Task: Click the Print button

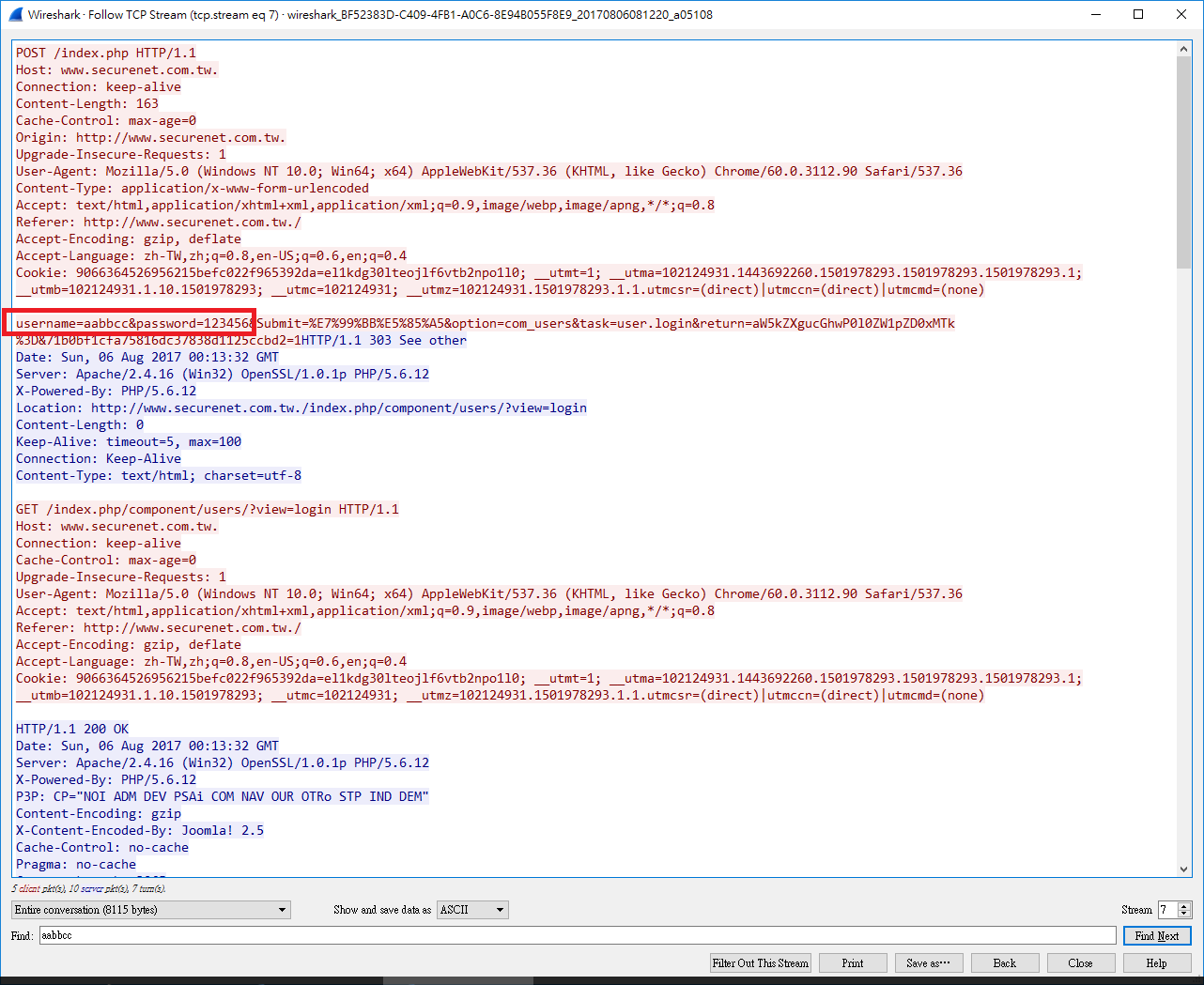Action: pos(853,963)
